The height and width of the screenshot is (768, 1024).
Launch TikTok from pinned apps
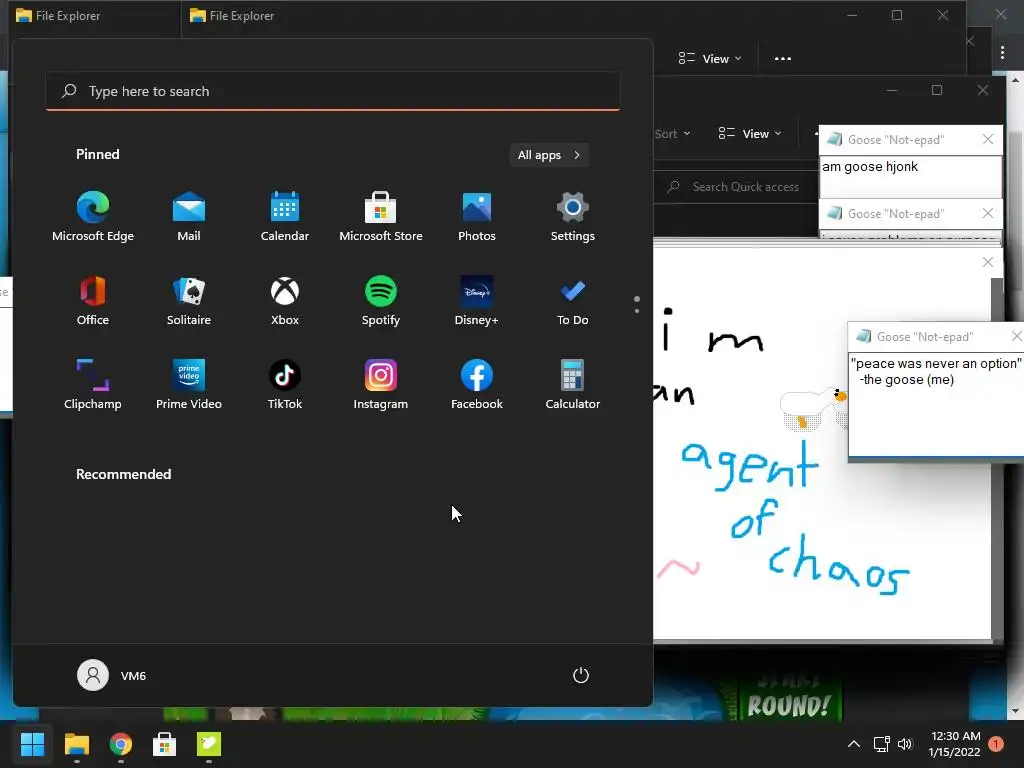coord(285,385)
